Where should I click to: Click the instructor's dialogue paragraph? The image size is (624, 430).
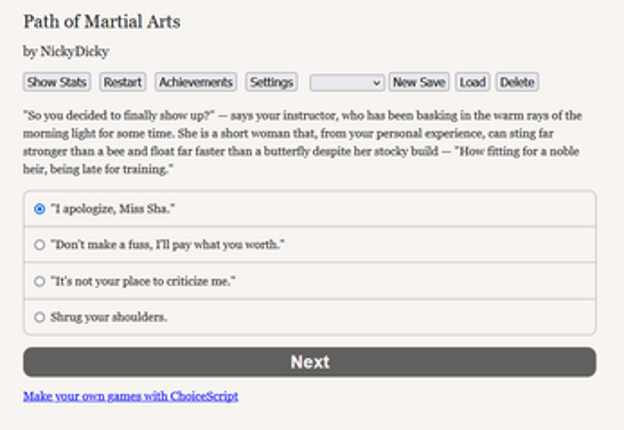(302, 142)
